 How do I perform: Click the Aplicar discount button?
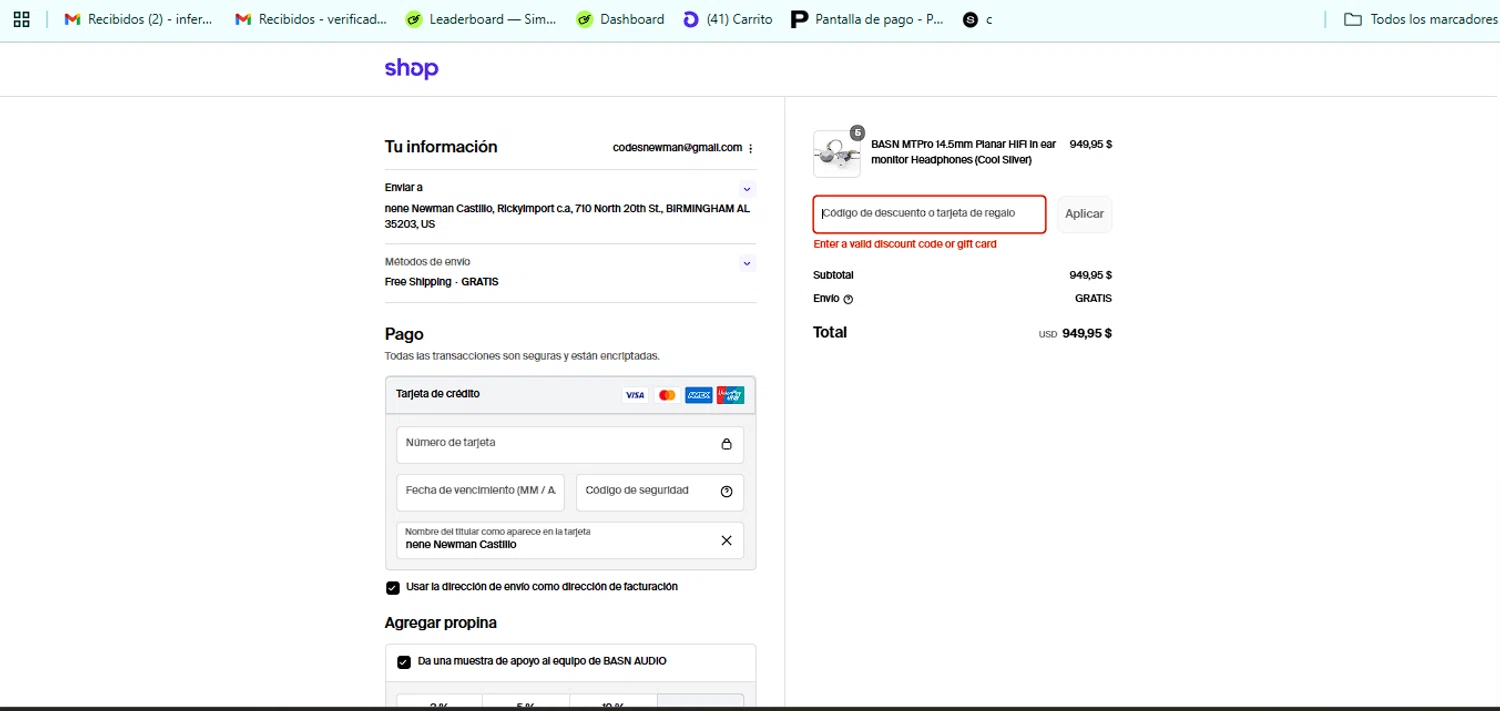[x=1085, y=214]
